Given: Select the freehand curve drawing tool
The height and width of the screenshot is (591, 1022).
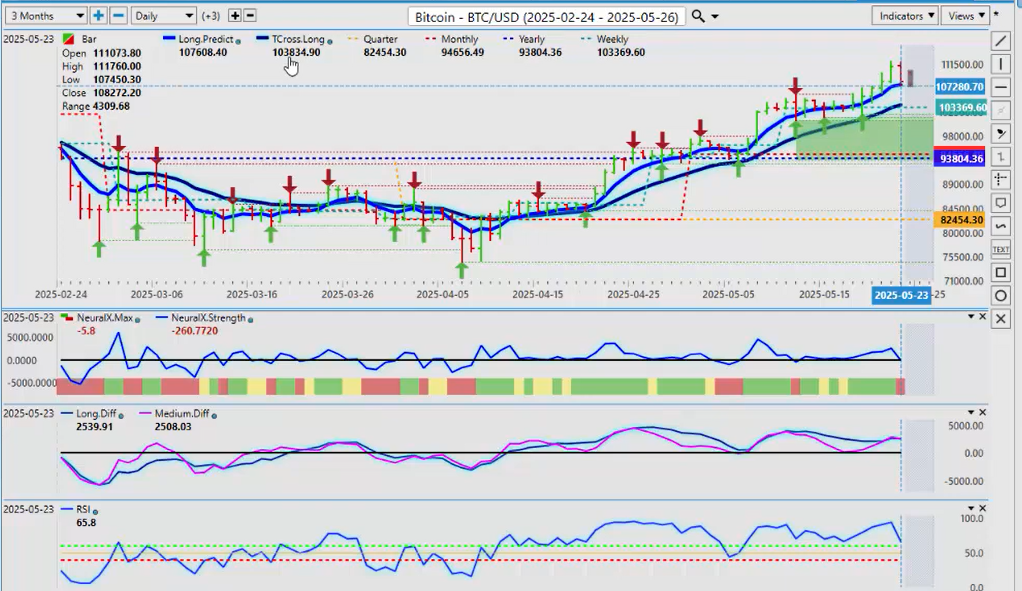Looking at the screenshot, I should [1000, 226].
